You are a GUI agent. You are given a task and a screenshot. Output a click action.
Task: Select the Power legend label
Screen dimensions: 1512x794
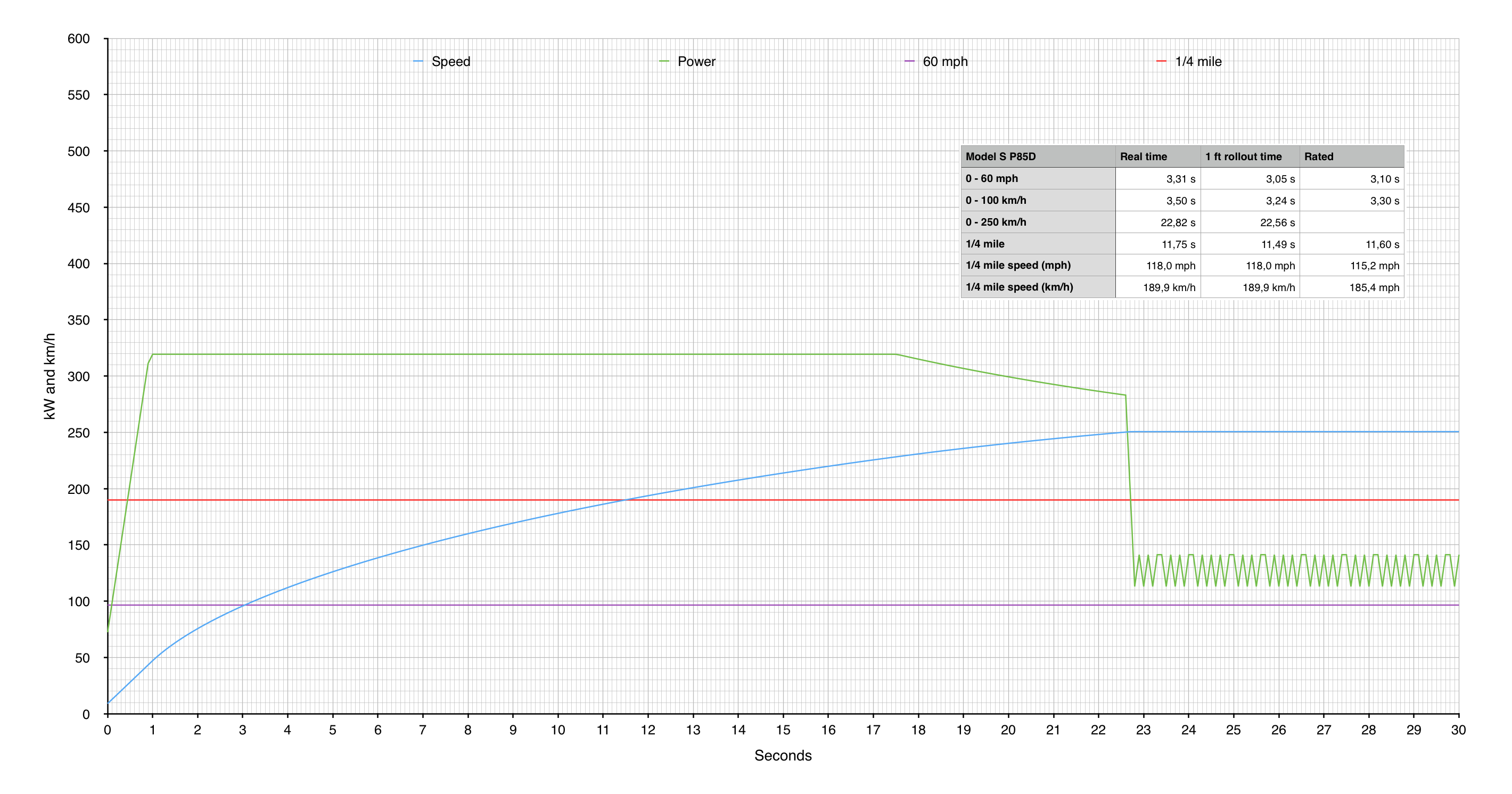[696, 62]
